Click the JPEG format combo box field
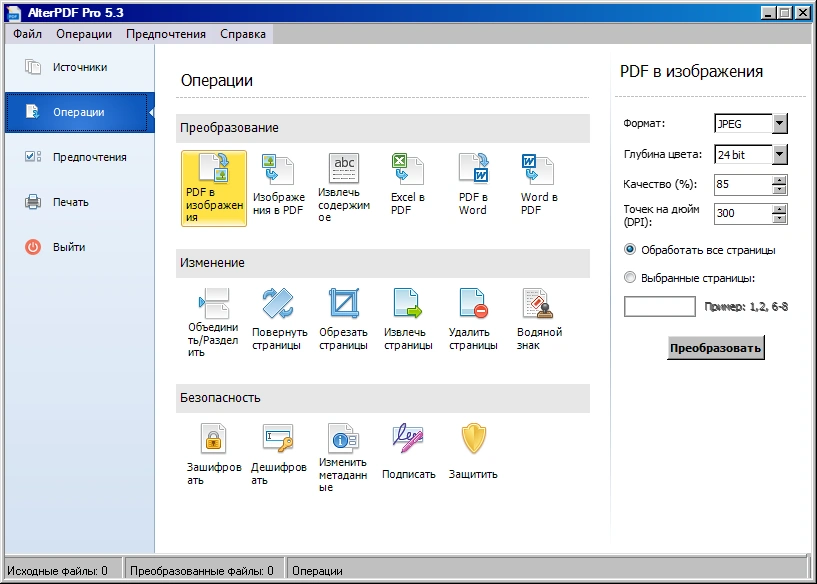Viewport: 817px width, 584px height. (x=744, y=124)
